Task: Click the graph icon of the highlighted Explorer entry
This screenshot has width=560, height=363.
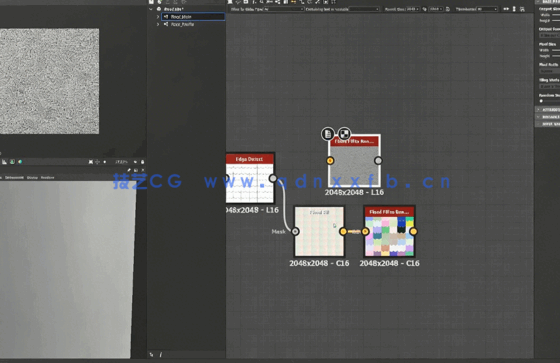Action: [x=166, y=16]
